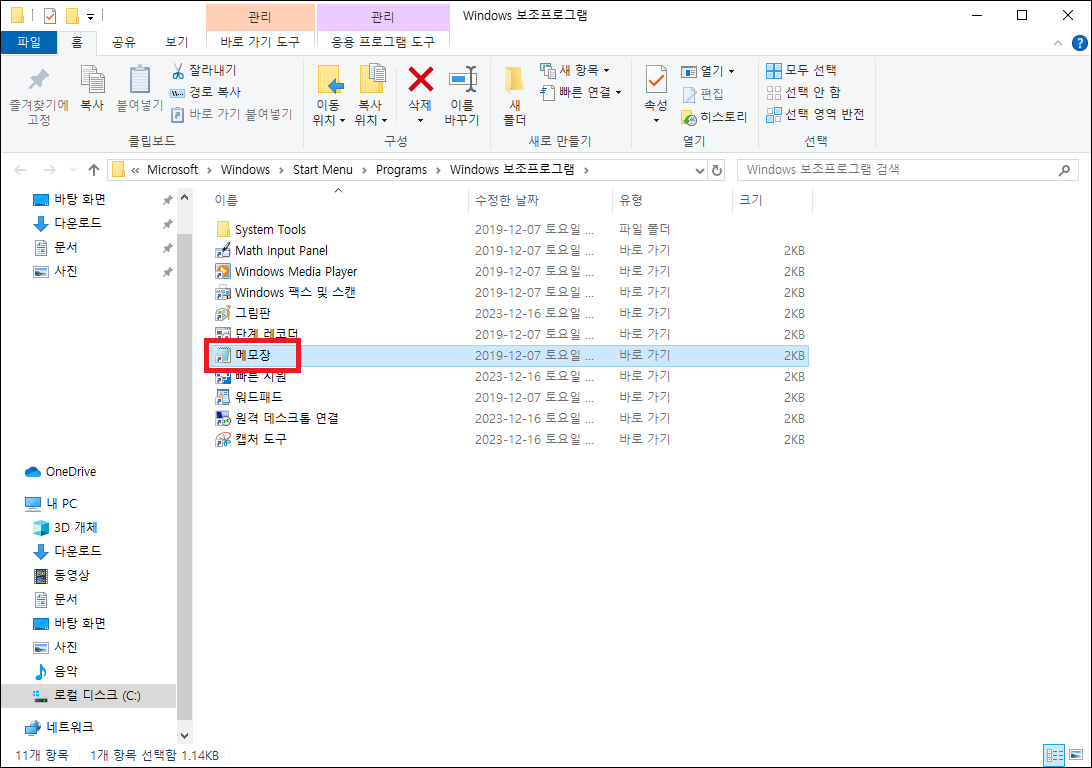Click Programs in the address breadcrumb

pos(401,170)
